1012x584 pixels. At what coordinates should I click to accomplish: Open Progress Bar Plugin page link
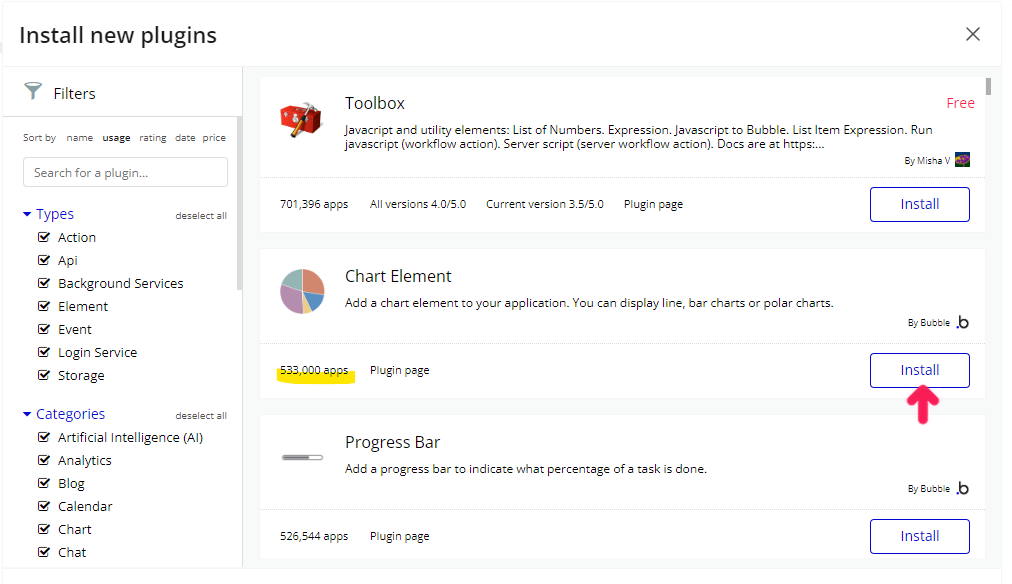pos(400,536)
